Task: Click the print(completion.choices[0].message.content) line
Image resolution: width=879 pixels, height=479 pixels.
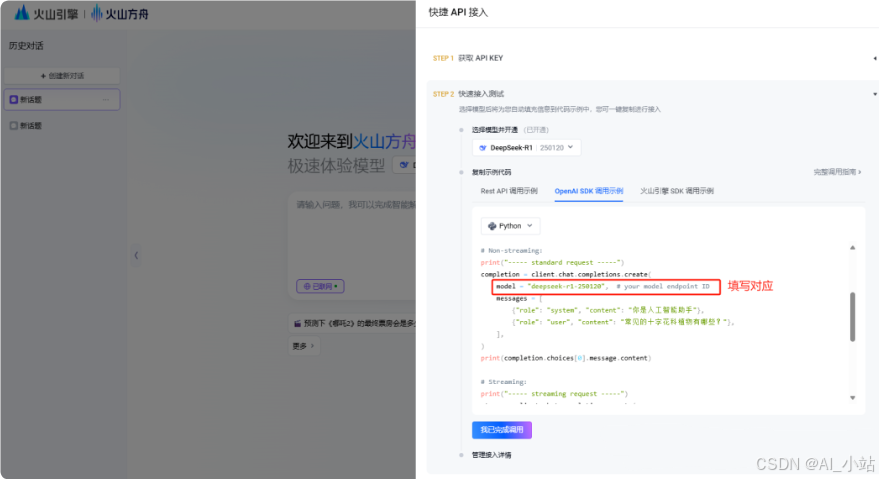Action: click(x=566, y=358)
